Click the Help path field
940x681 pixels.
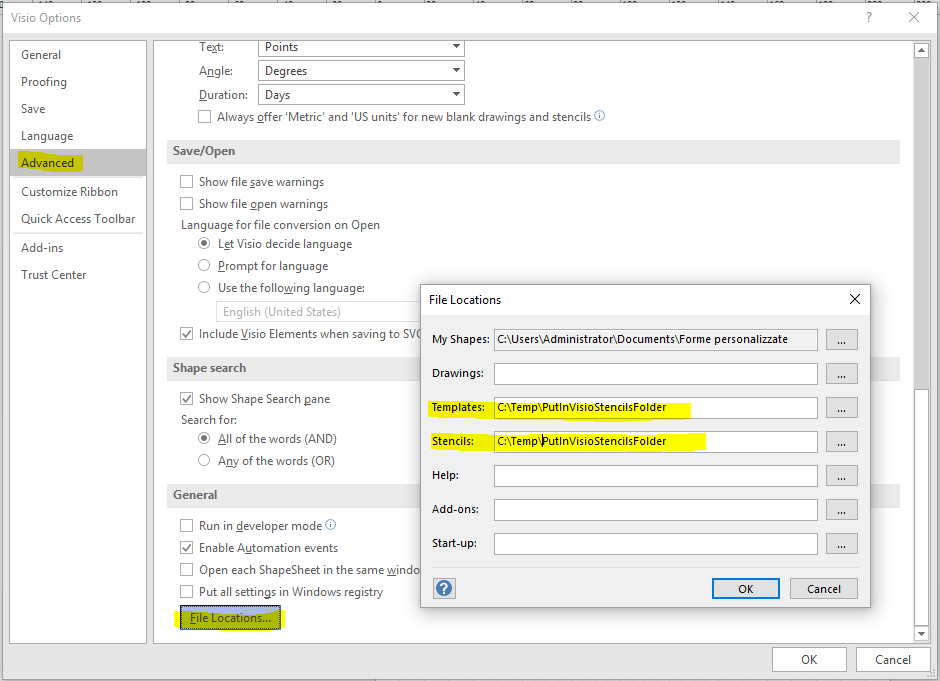coord(656,475)
